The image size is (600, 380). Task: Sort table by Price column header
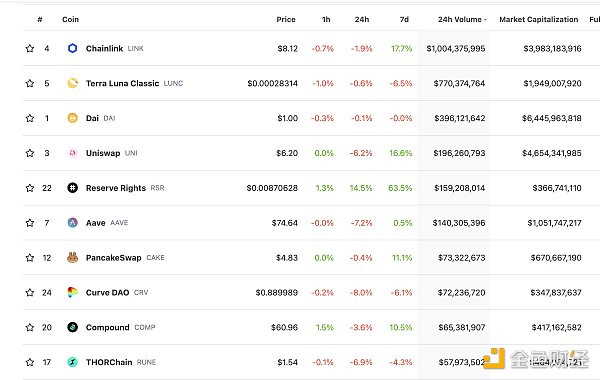(x=286, y=20)
